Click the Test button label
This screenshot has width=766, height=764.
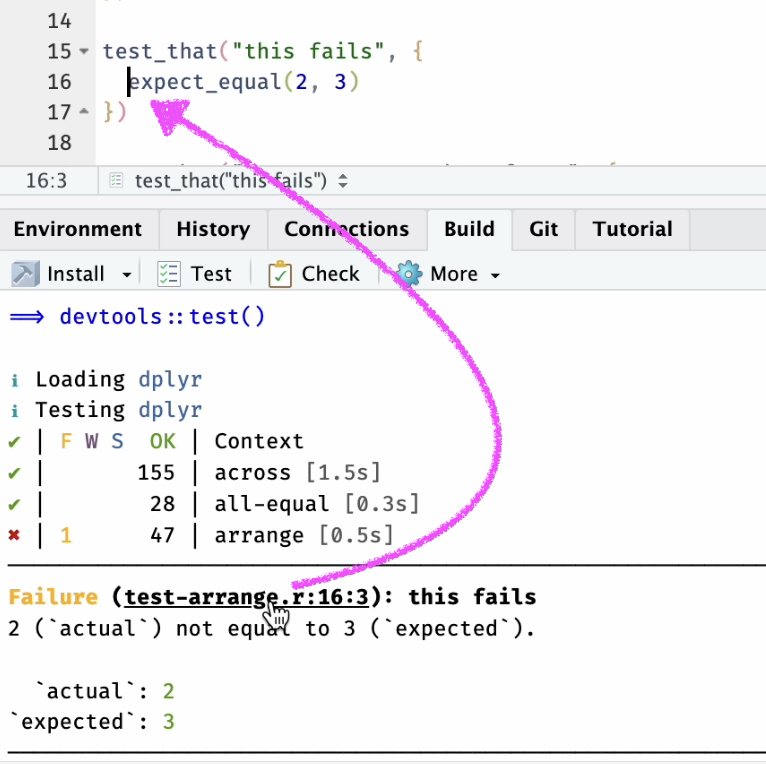[x=211, y=274]
